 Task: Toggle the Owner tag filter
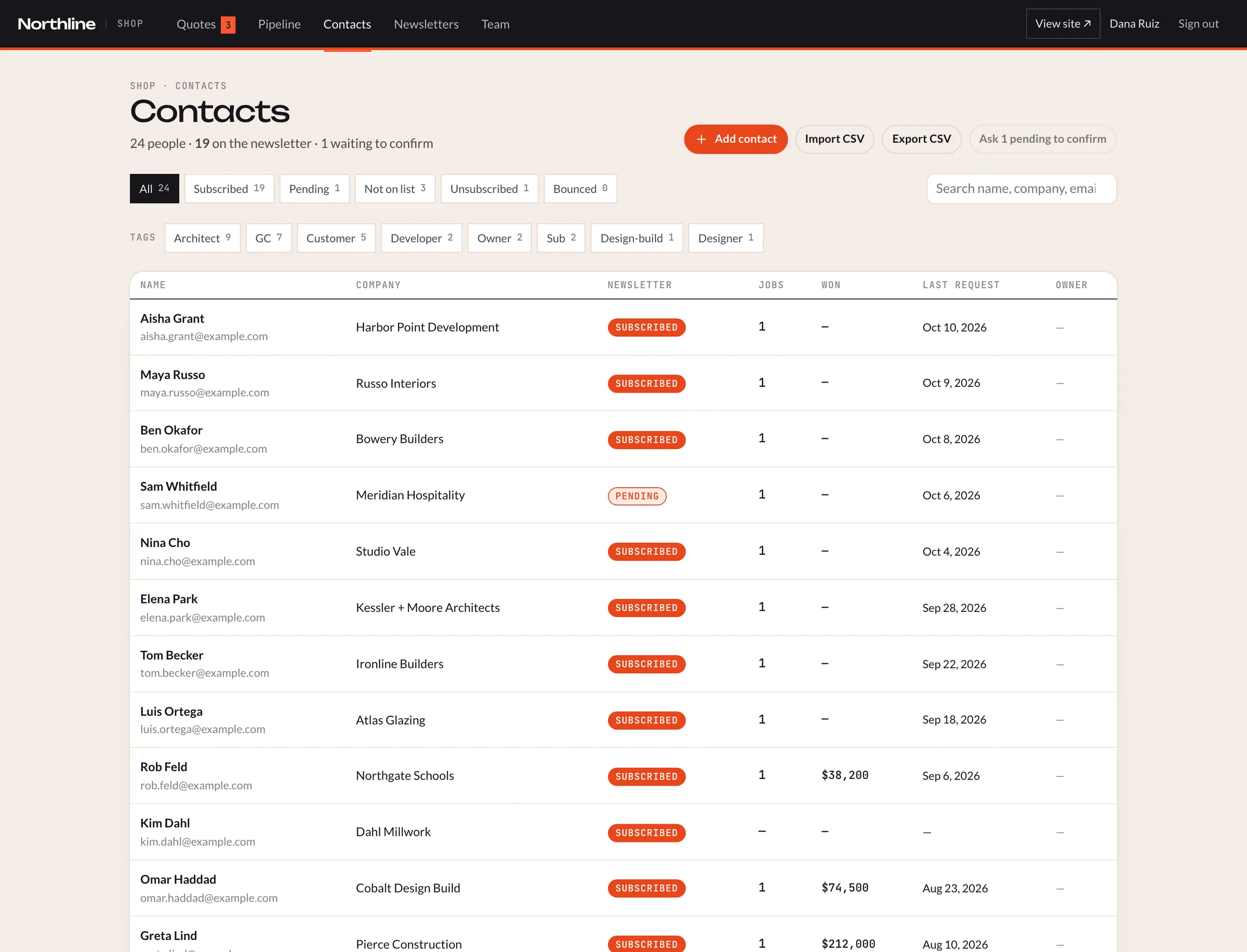point(499,238)
